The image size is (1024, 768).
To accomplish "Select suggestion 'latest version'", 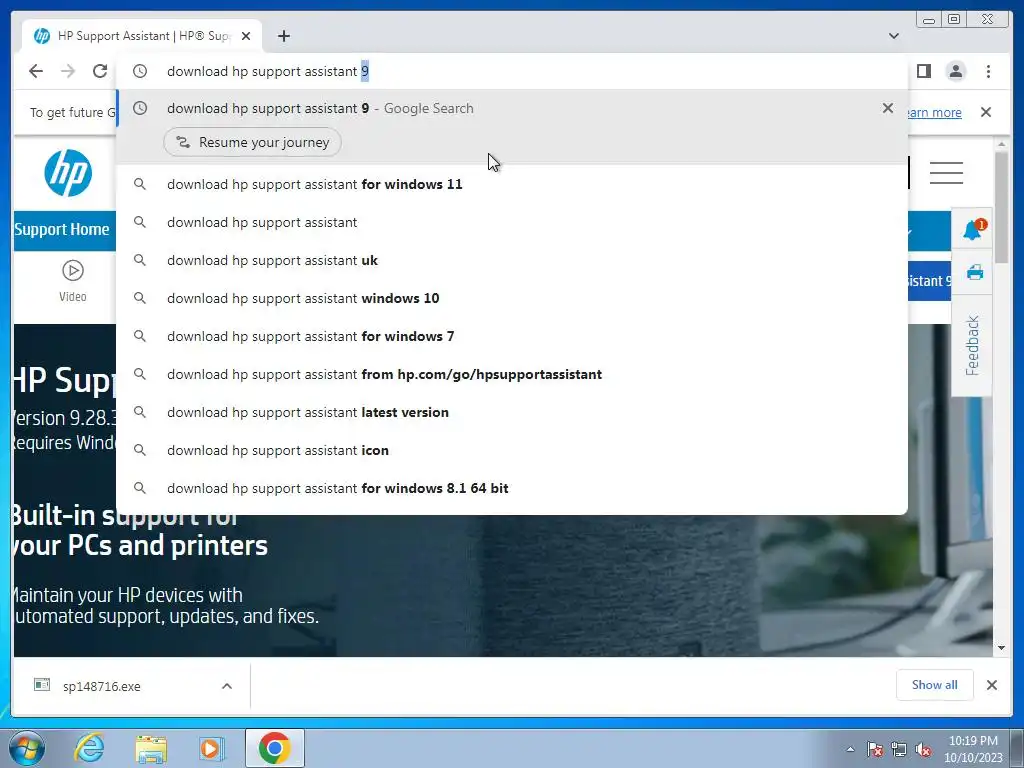I will pyautogui.click(x=511, y=412).
